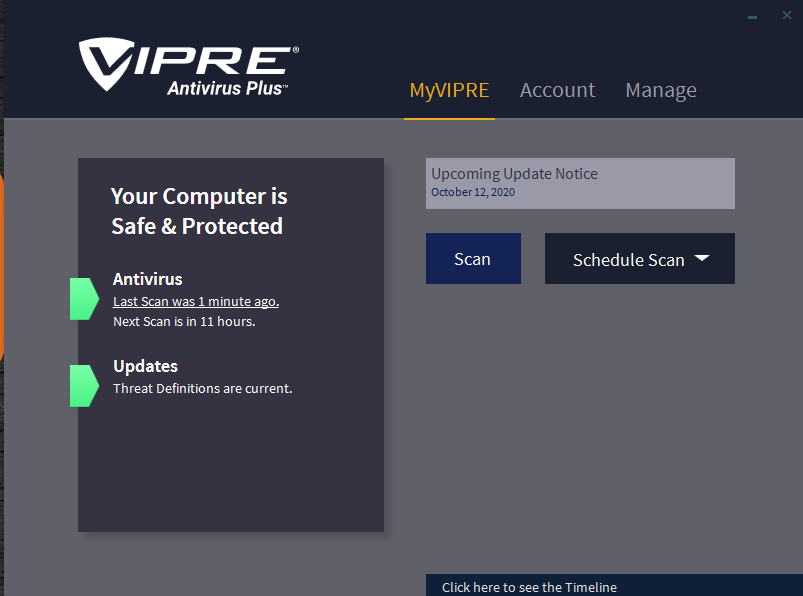Click the Next Scan is in 11 hours text

click(184, 322)
